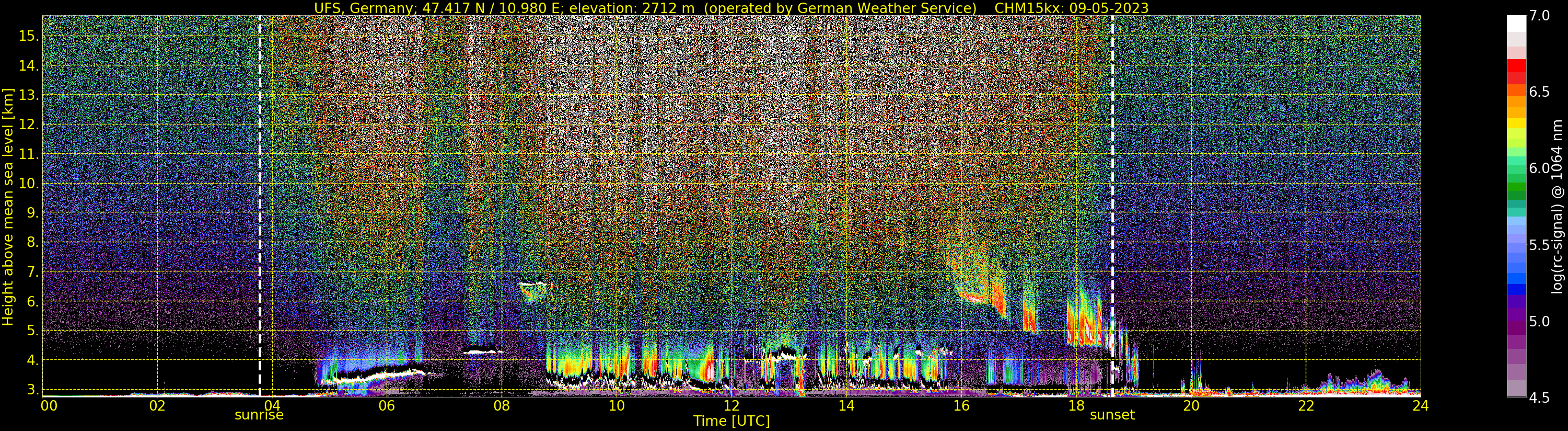Click the plot title starting 'UFS, Germany'
Viewport: 1568px width, 431px height.
coord(731,8)
